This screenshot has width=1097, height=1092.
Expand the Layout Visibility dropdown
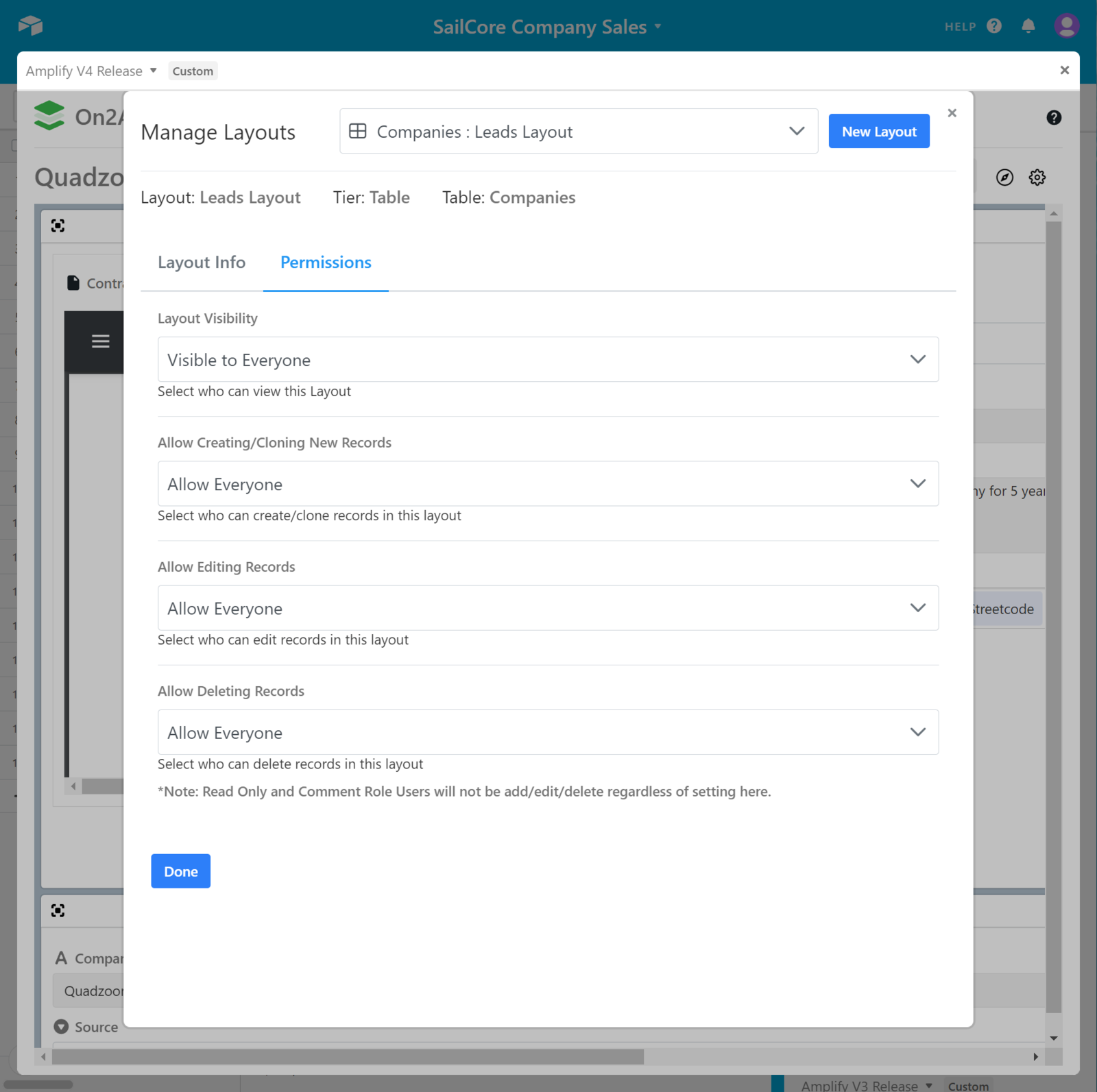pyautogui.click(x=547, y=359)
